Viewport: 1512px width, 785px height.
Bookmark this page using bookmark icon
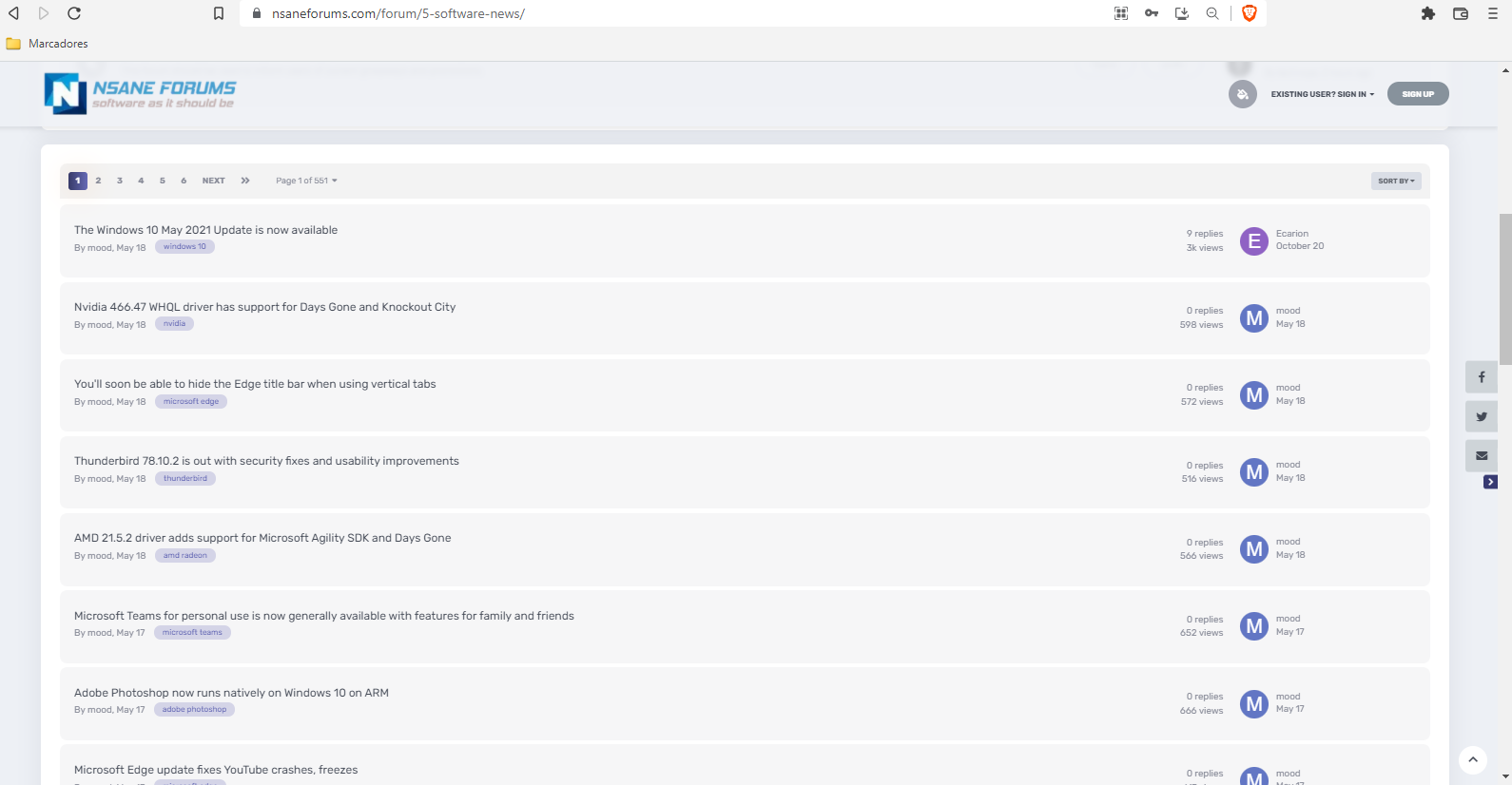[x=219, y=13]
